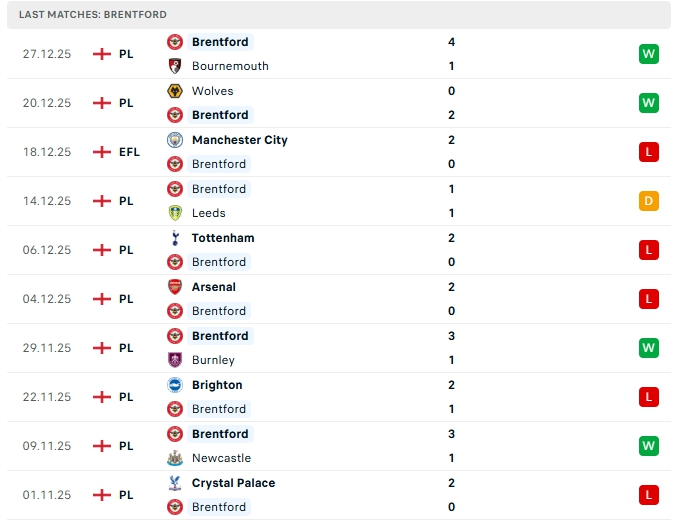Click the Wolves club crest icon

pos(175,91)
